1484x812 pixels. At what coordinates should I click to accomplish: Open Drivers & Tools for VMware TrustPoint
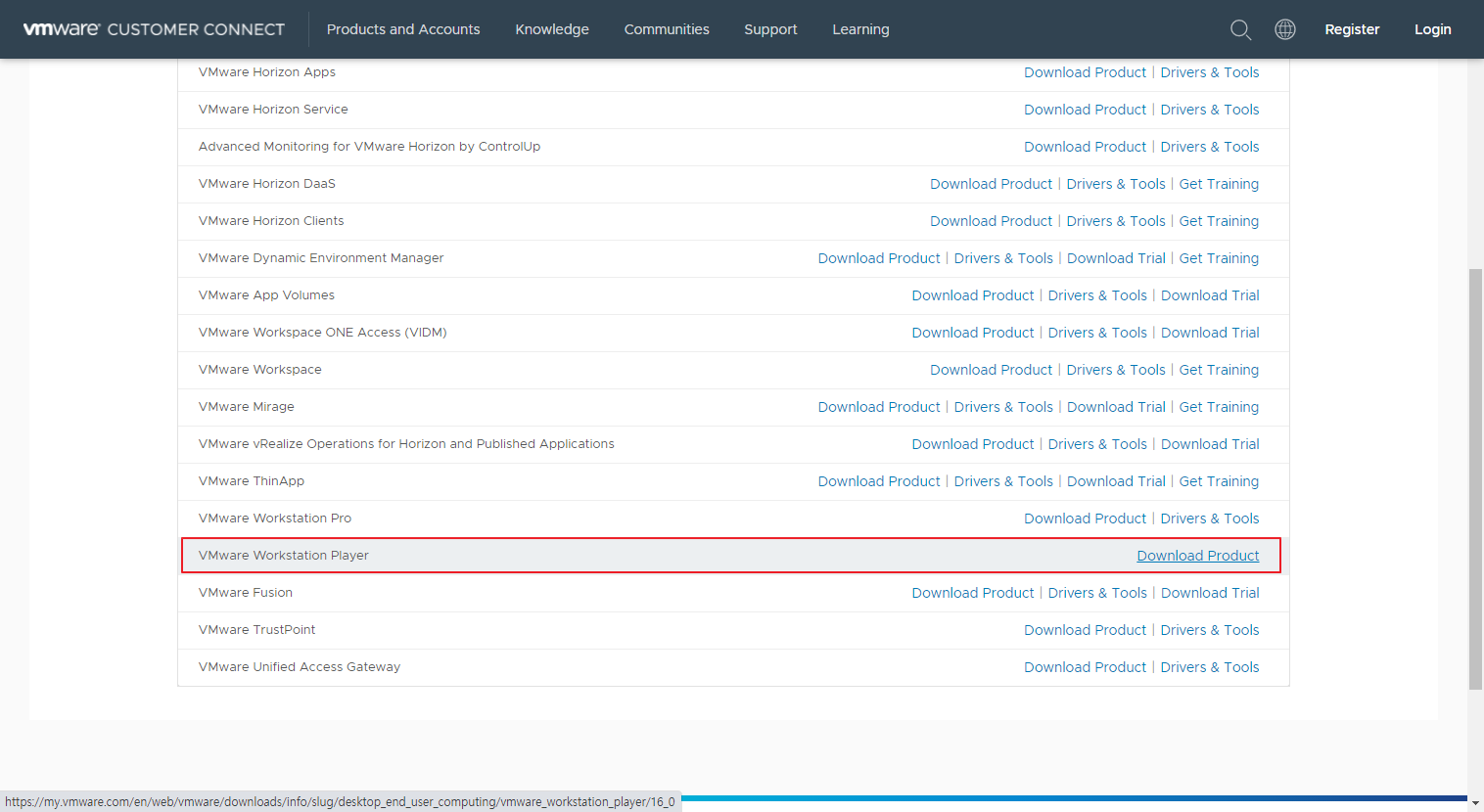(1210, 630)
